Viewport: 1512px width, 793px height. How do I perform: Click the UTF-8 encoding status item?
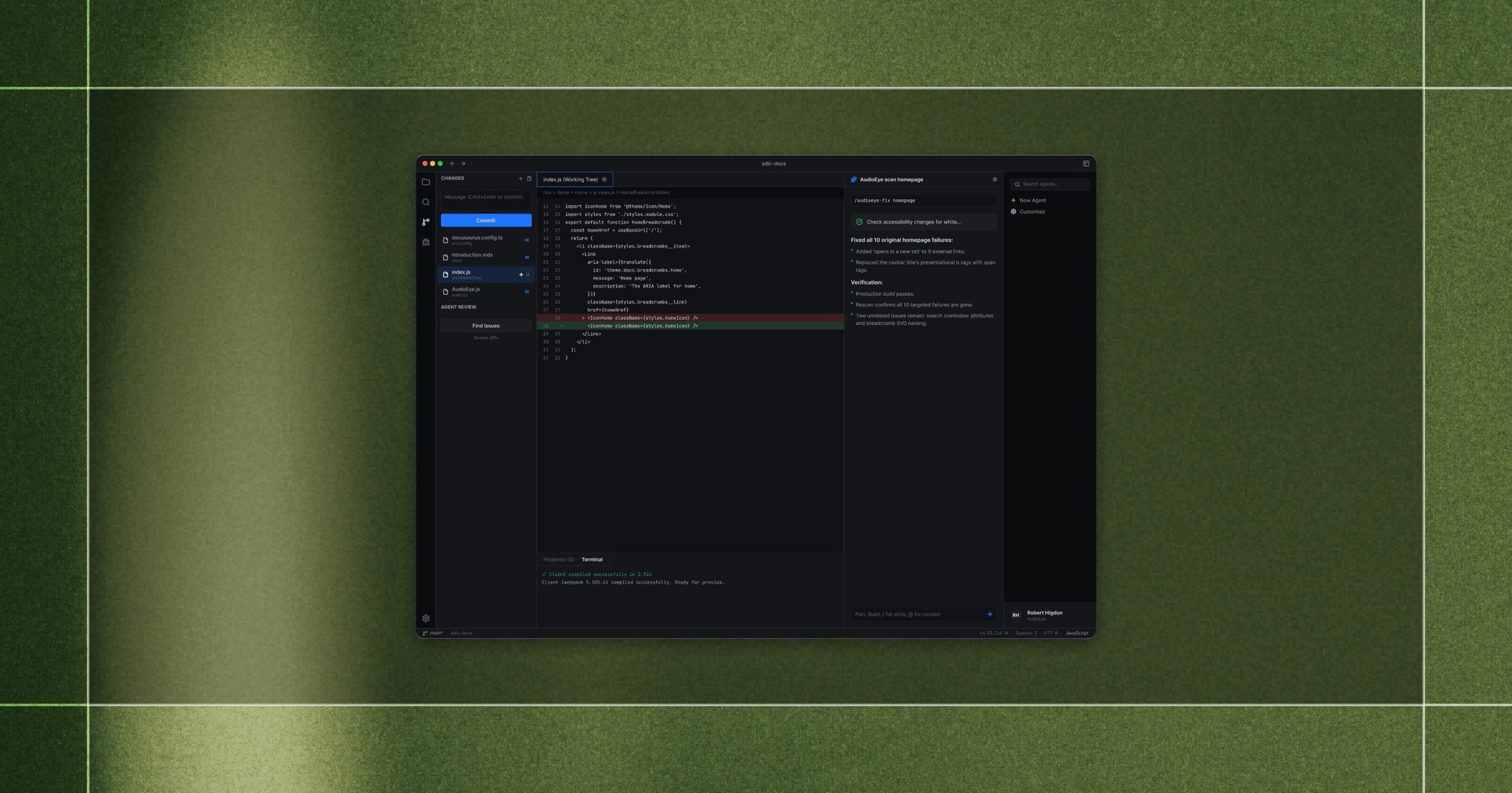pyautogui.click(x=1050, y=633)
